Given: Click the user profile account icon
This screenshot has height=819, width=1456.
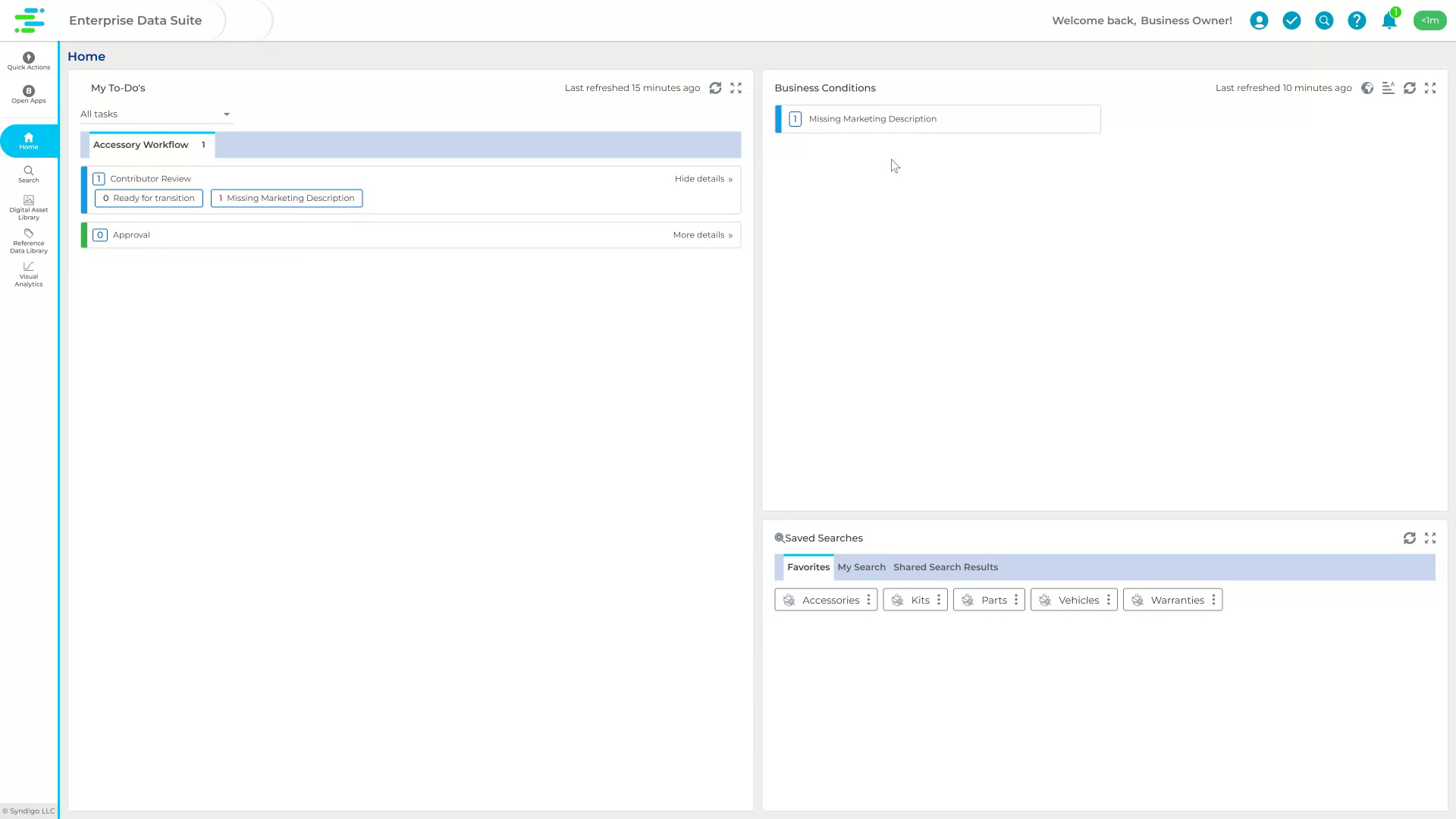Looking at the screenshot, I should tap(1259, 20).
